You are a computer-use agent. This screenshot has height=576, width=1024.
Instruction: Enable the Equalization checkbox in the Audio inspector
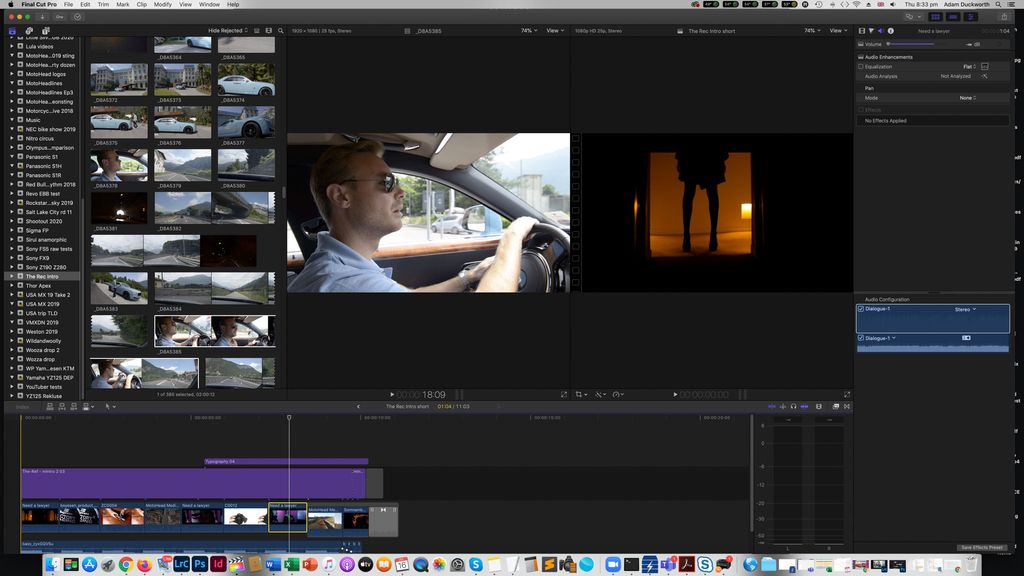(860, 66)
